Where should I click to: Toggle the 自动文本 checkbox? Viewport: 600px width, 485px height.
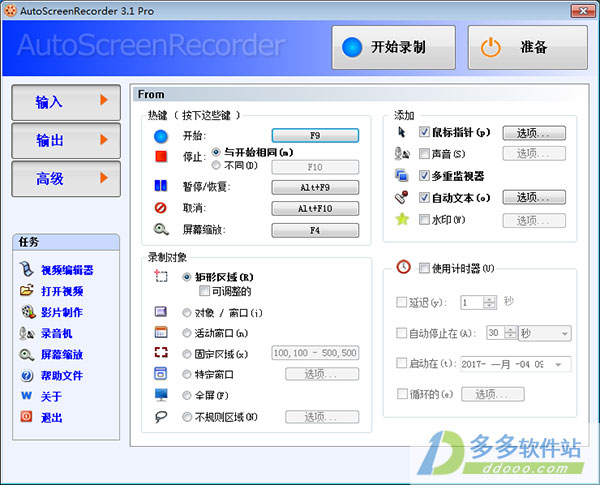click(x=424, y=198)
